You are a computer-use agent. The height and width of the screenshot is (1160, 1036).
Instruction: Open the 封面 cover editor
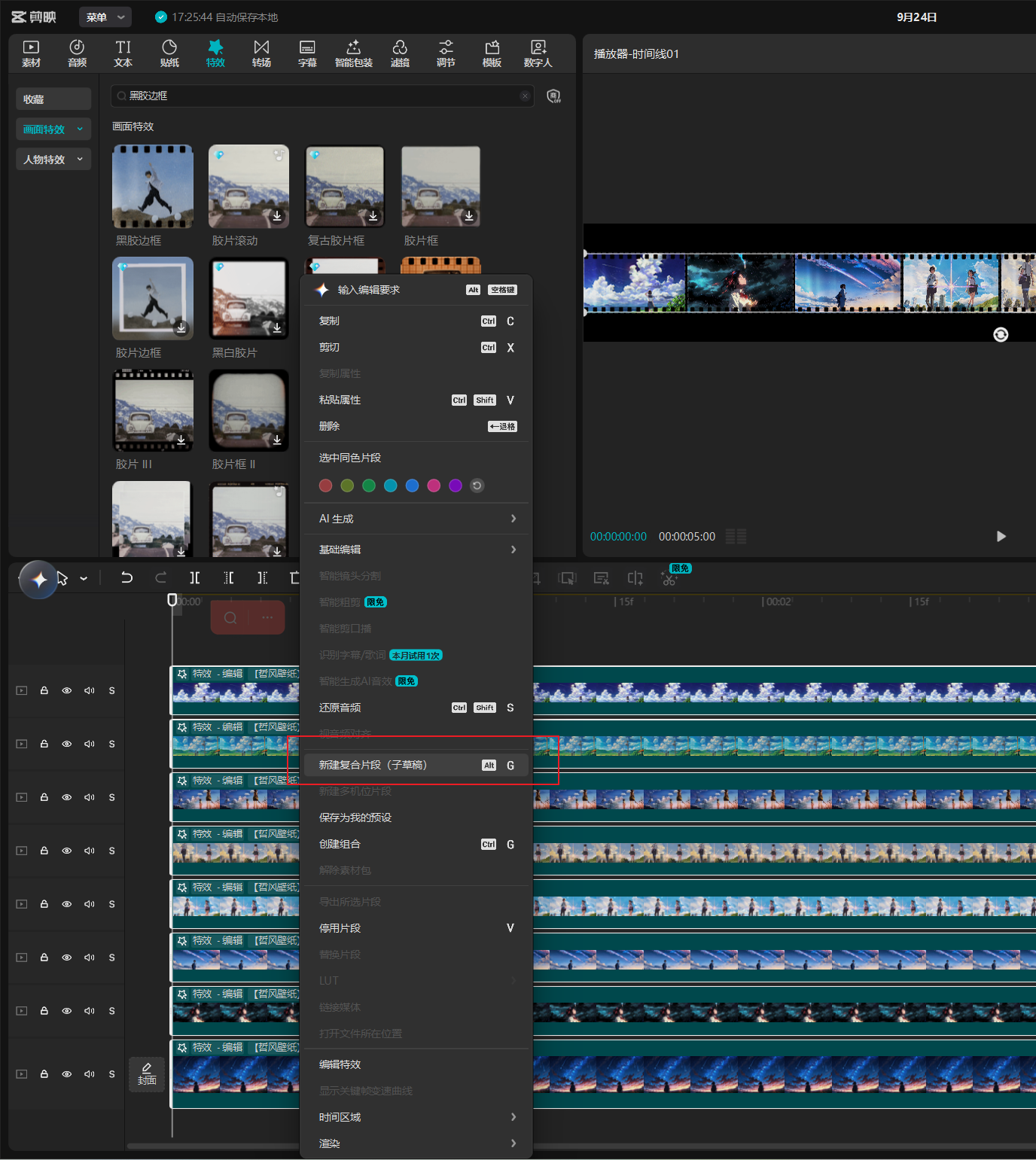[147, 1074]
